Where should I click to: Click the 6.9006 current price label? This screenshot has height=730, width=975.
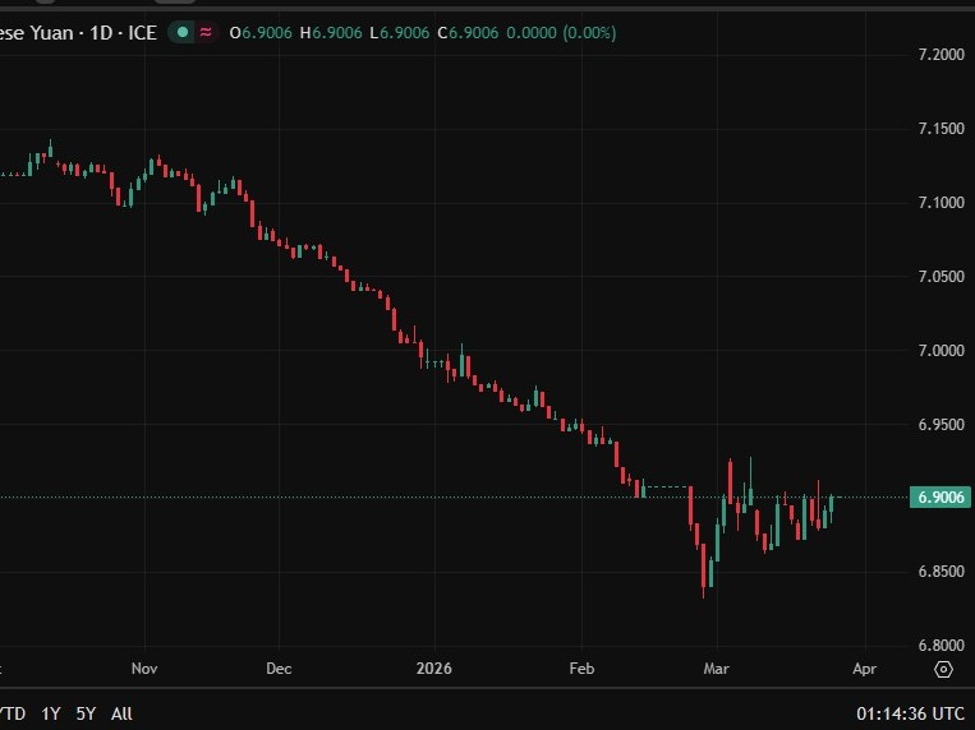coord(938,496)
